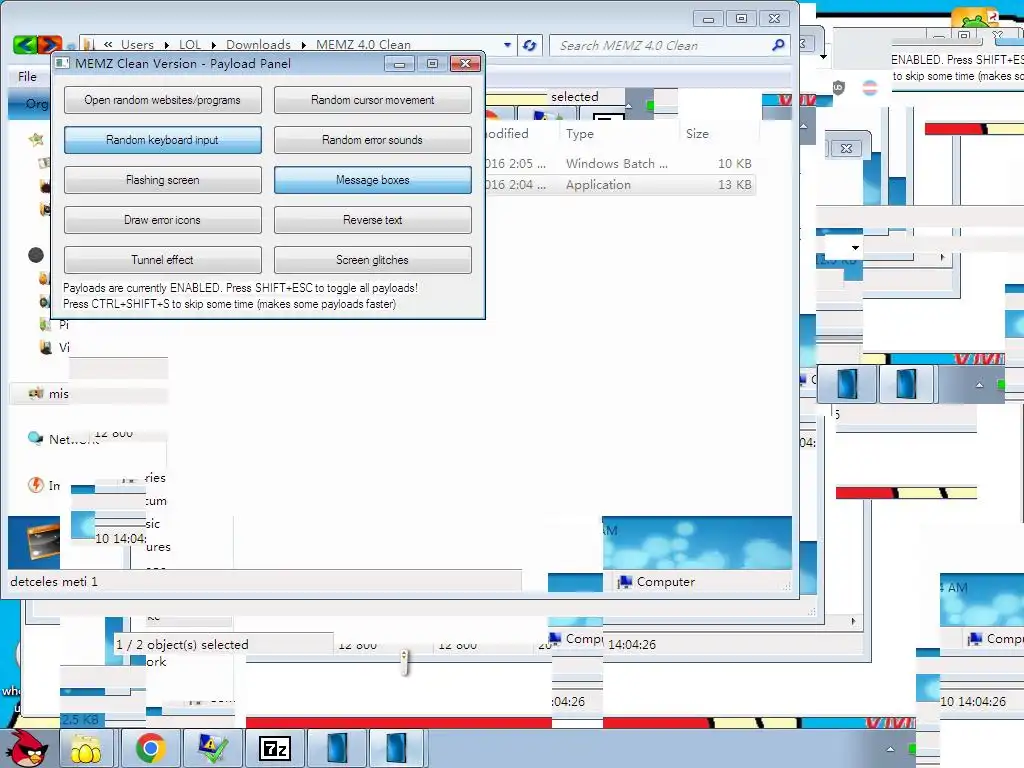This screenshot has height=768, width=1024.
Task: Click the 'detceles meti 1' status text
Action: [x=54, y=581]
